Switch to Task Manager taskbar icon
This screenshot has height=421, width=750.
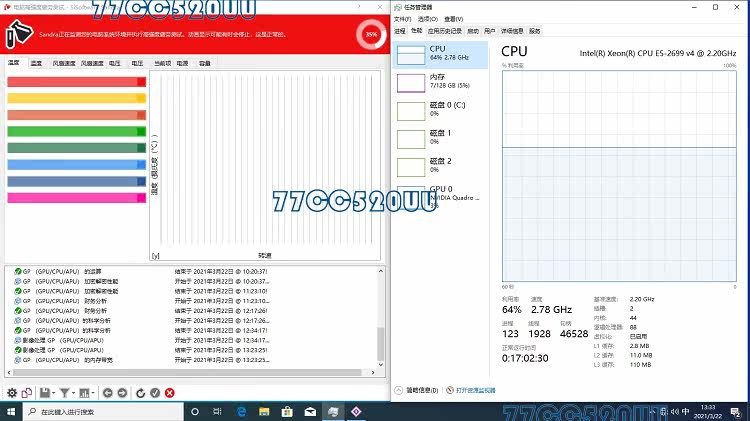[333, 411]
